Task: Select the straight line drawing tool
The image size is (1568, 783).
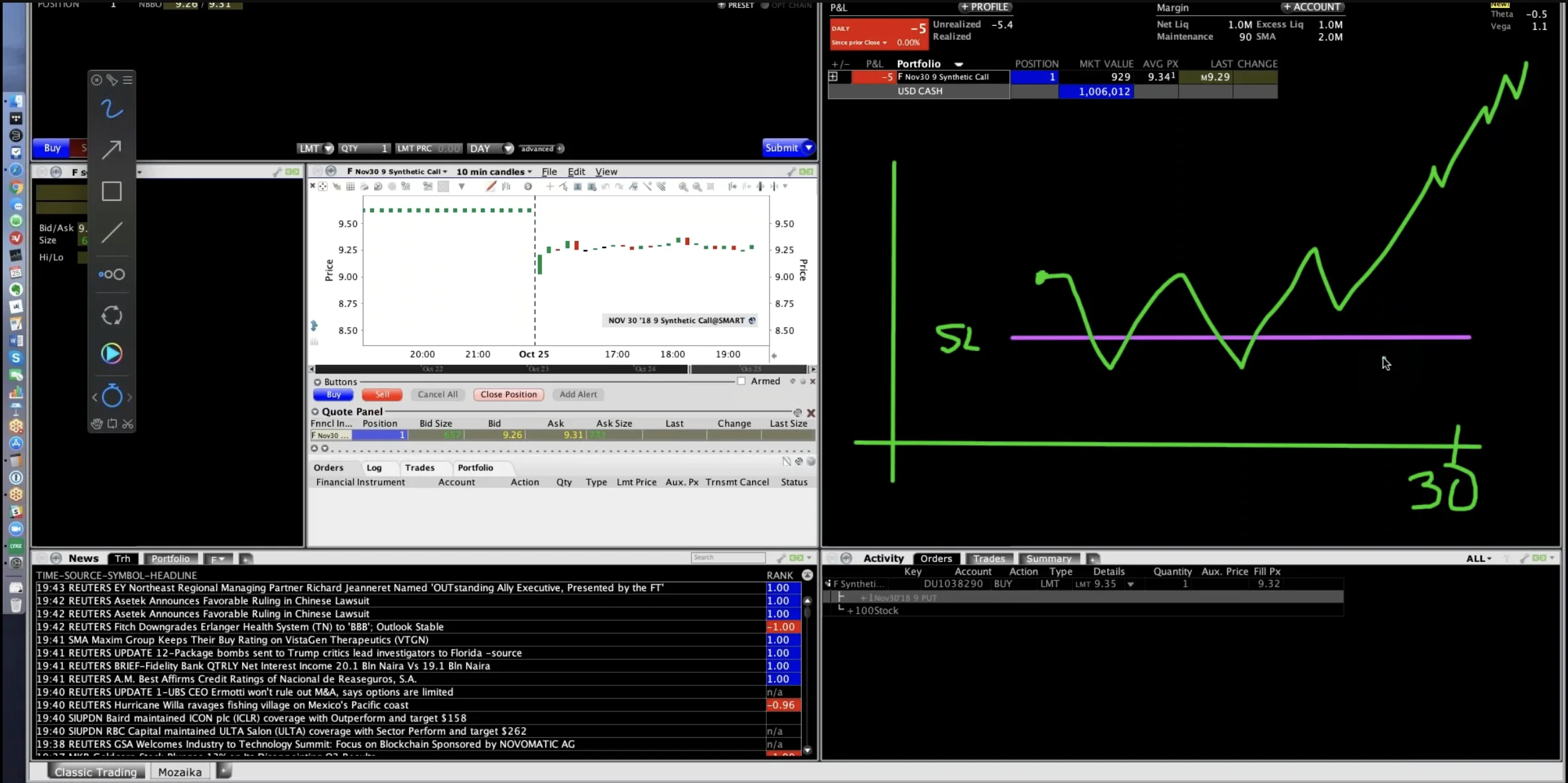Action: (111, 233)
